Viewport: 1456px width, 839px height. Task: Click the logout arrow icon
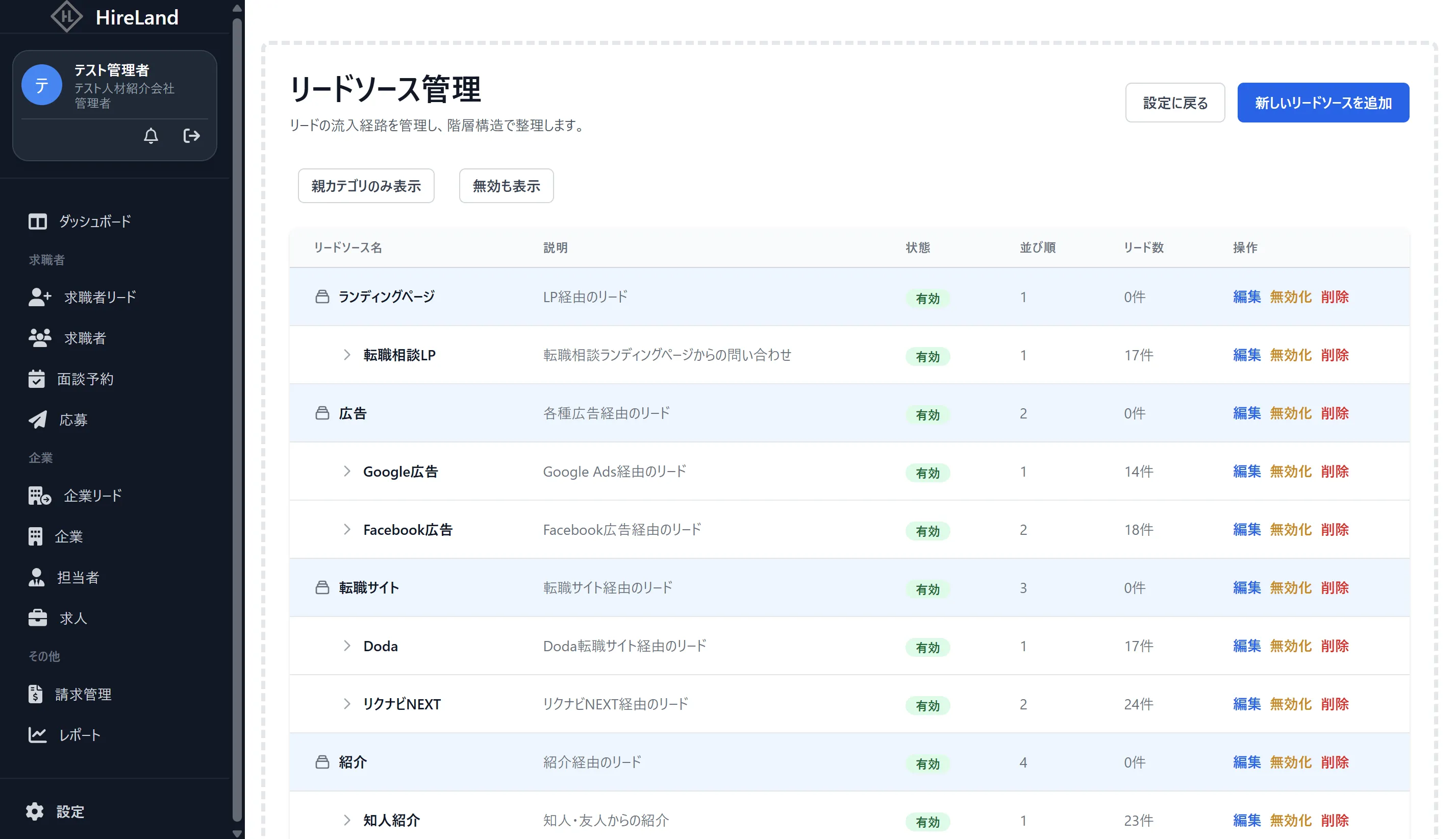click(x=191, y=136)
